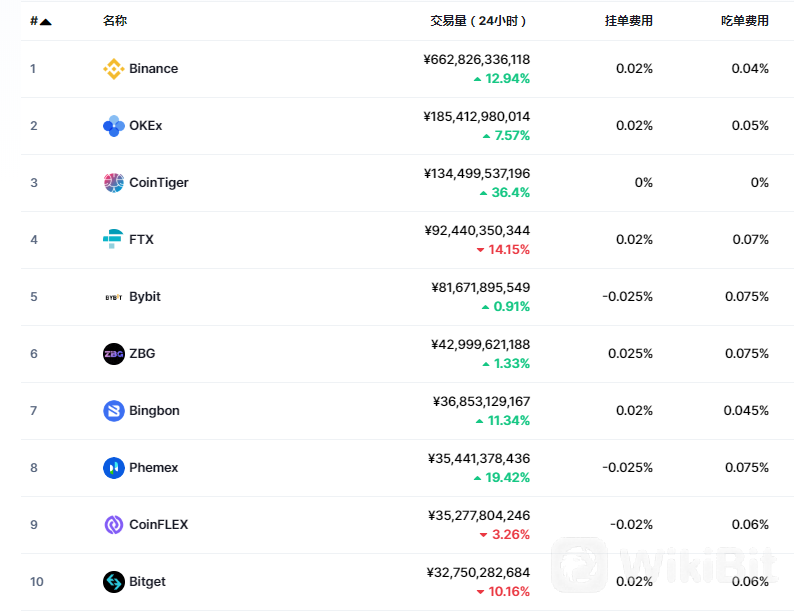794x613 pixels.
Task: Click the Phemex logo icon
Action: click(x=113, y=468)
